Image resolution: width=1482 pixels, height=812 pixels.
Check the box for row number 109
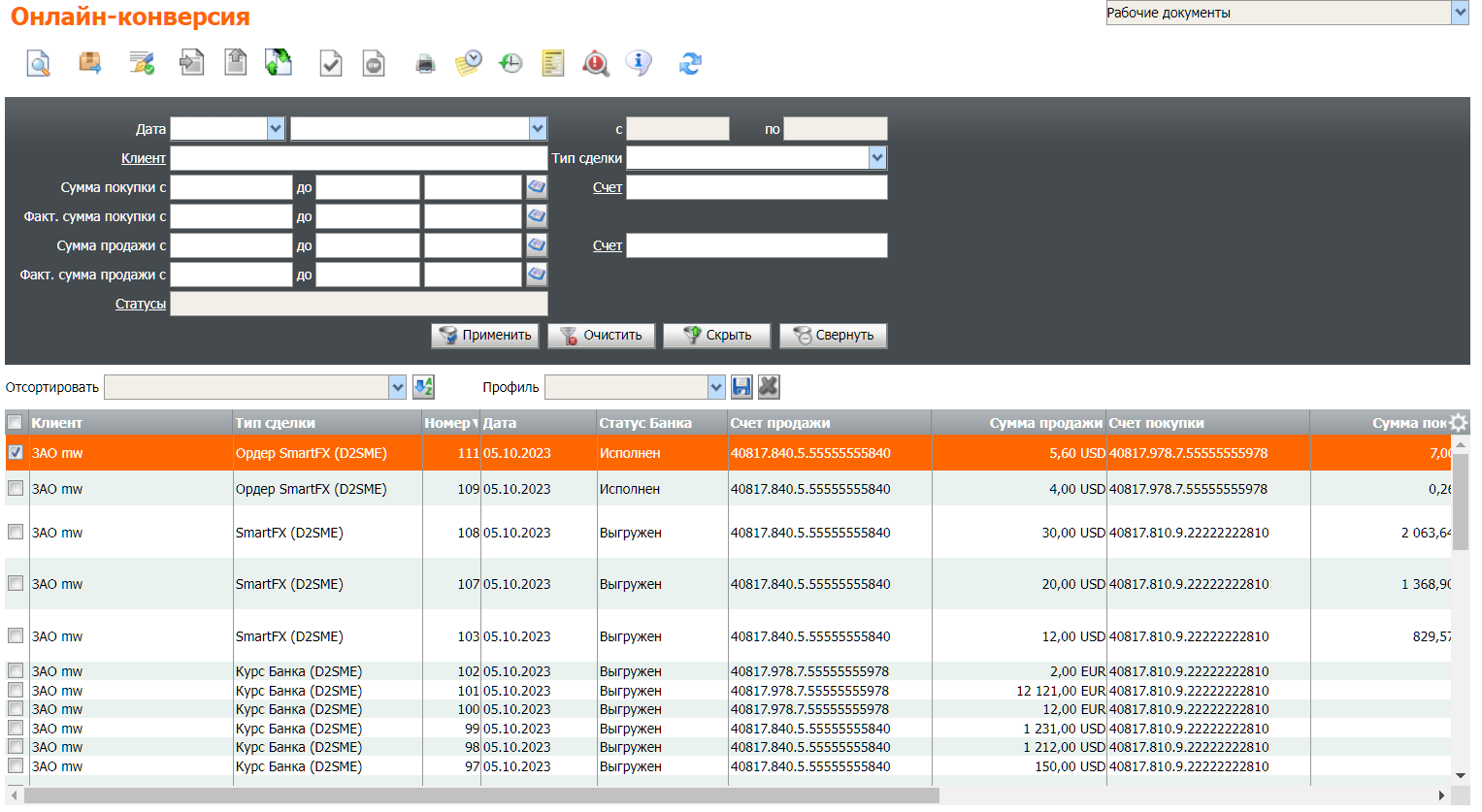(x=16, y=488)
